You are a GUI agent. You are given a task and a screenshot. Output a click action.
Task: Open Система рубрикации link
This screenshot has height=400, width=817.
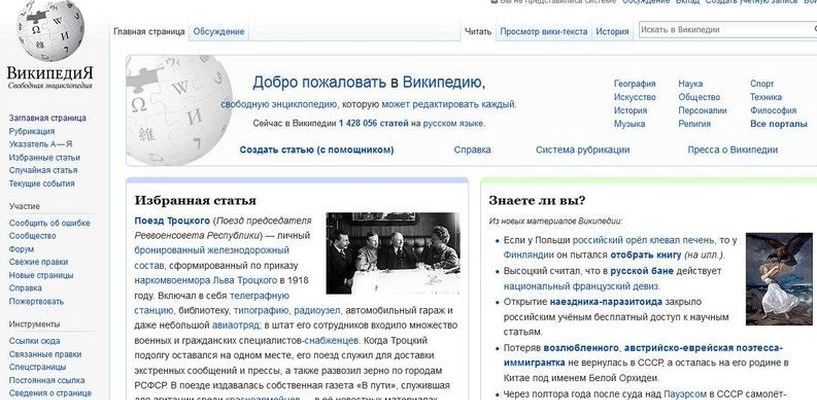point(583,150)
